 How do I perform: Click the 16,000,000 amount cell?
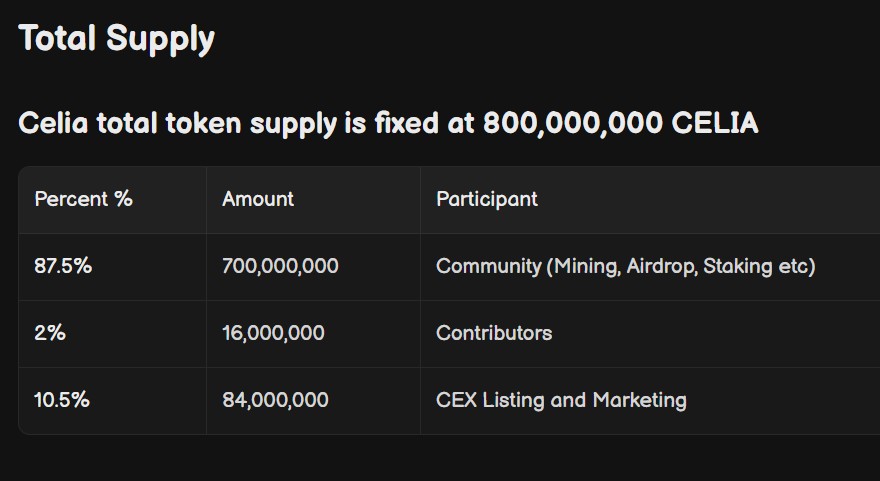pos(273,333)
